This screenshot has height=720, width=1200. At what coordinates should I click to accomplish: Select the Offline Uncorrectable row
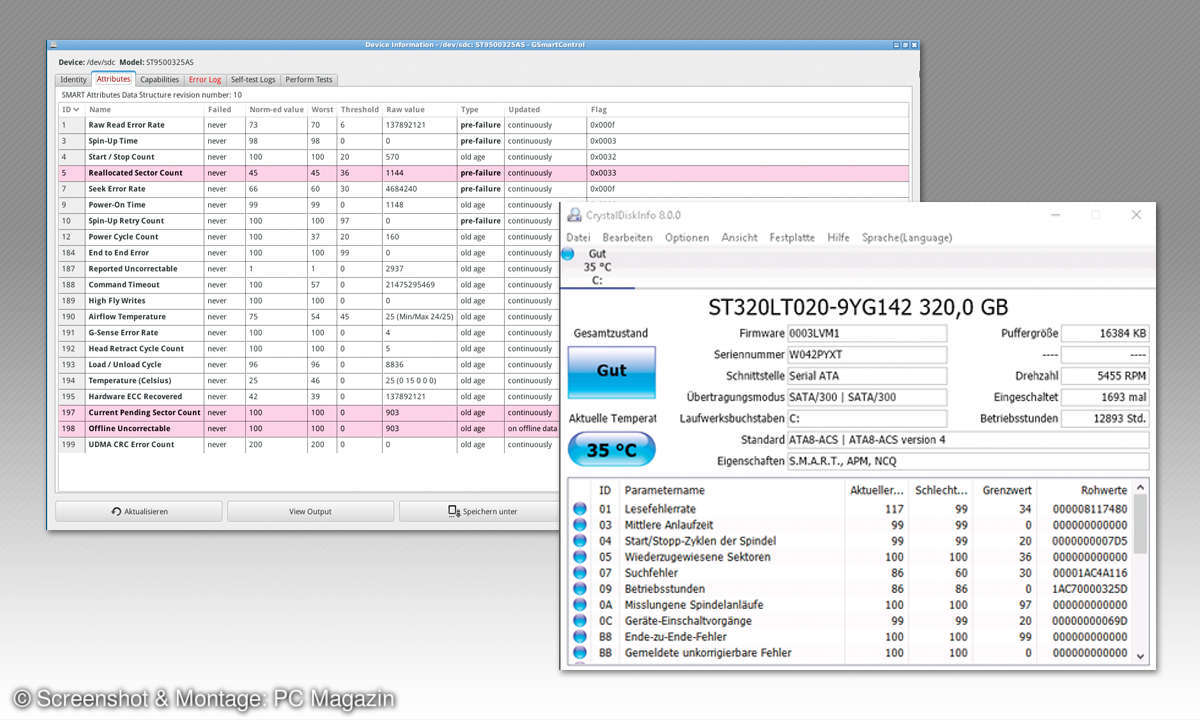pos(310,428)
